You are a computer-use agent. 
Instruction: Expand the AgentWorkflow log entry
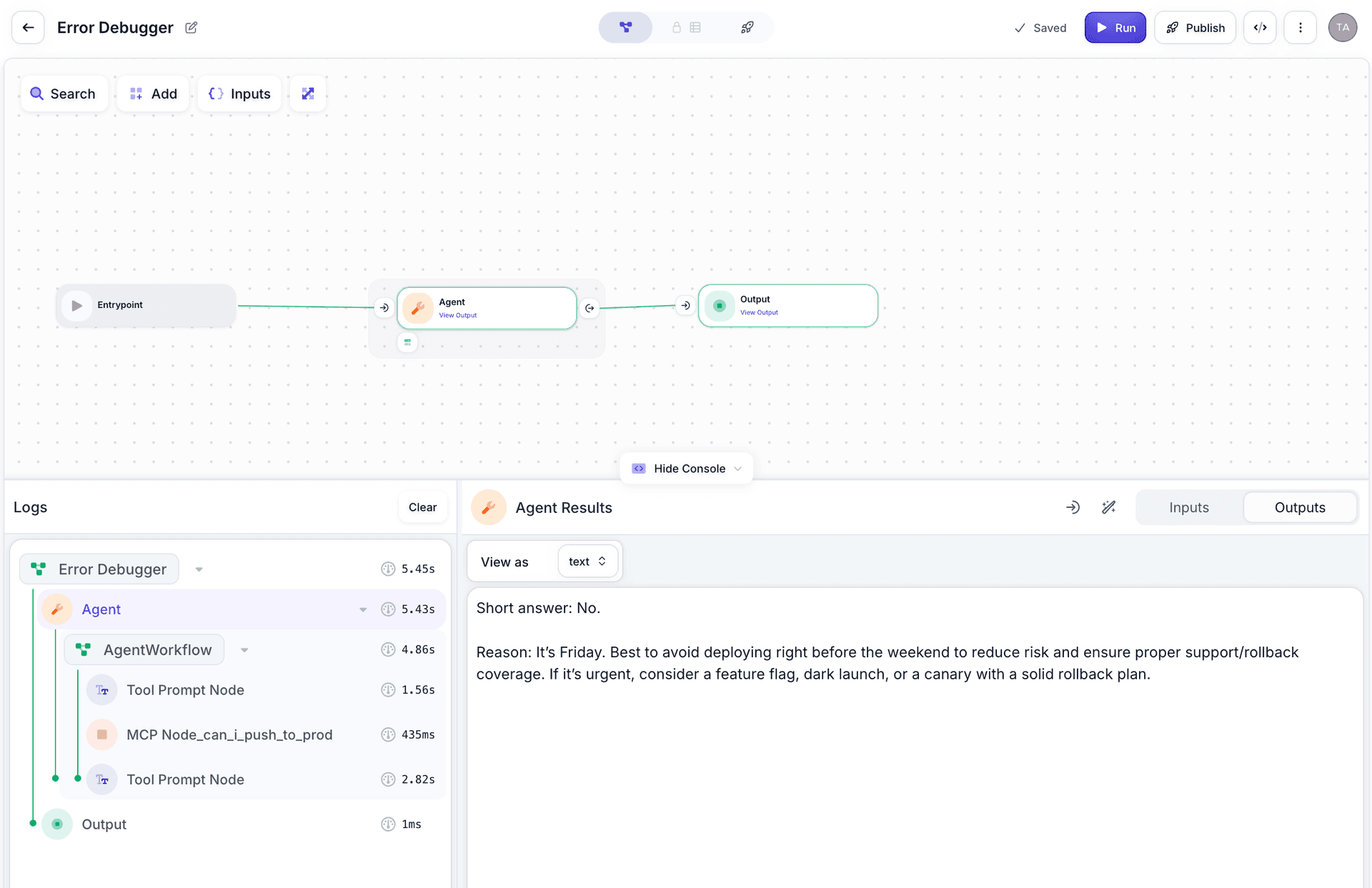(244, 650)
